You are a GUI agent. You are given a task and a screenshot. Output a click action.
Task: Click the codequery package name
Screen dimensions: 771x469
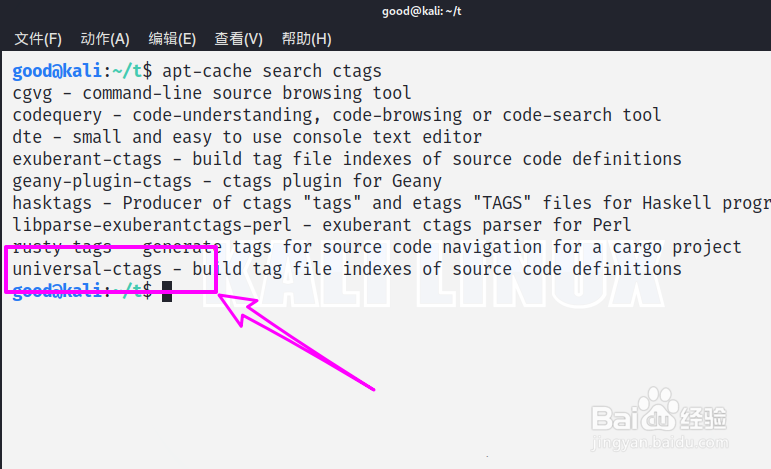pyautogui.click(x=57, y=115)
